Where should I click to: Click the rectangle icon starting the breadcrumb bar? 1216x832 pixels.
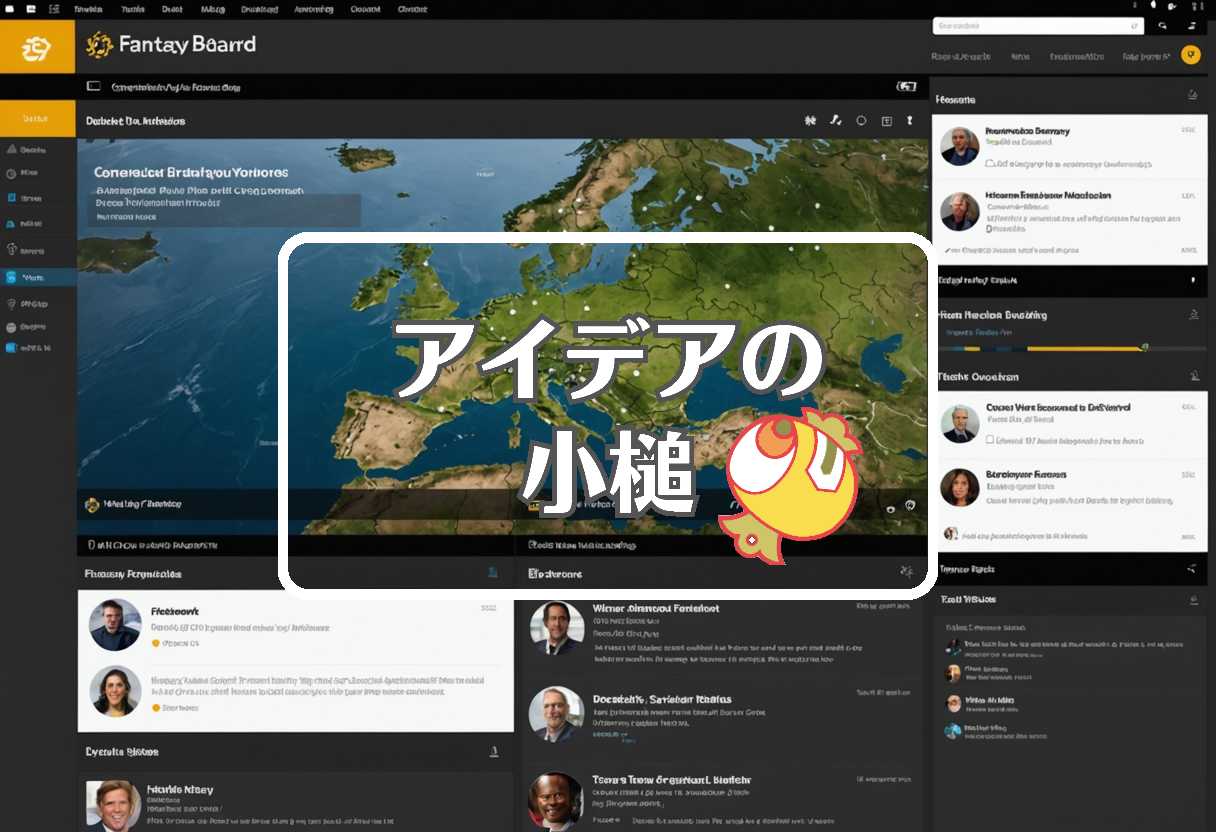click(94, 87)
